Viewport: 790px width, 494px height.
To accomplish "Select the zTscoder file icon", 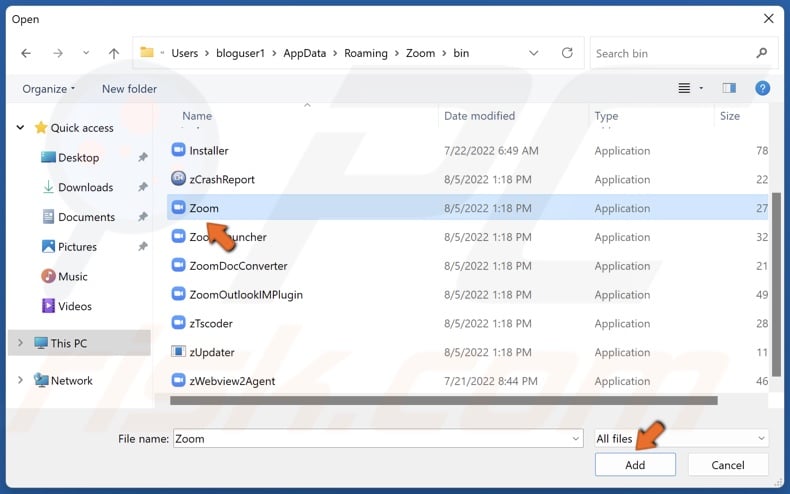I will tap(178, 322).
